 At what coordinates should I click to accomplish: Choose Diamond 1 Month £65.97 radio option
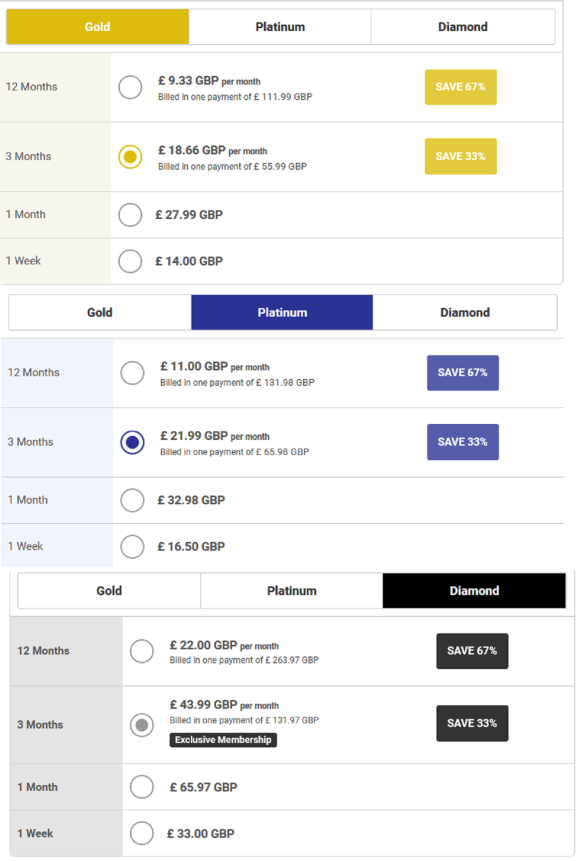[142, 787]
